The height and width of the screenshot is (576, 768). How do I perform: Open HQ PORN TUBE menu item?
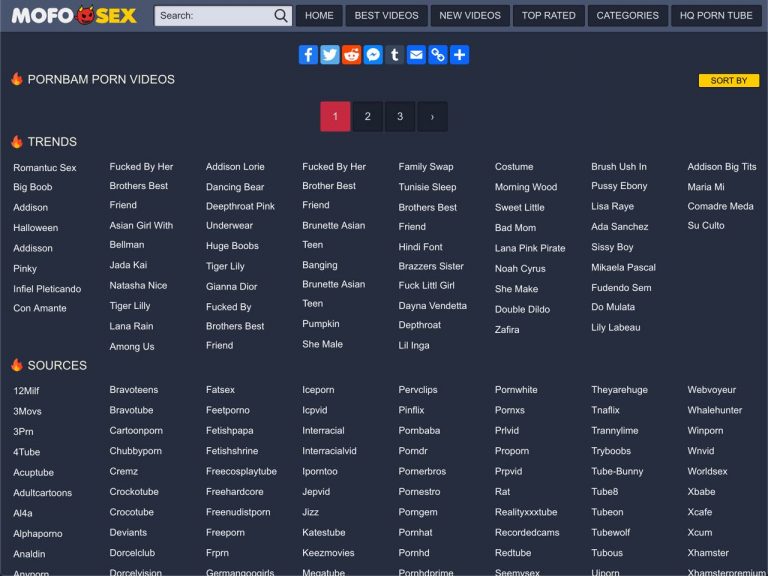716,16
